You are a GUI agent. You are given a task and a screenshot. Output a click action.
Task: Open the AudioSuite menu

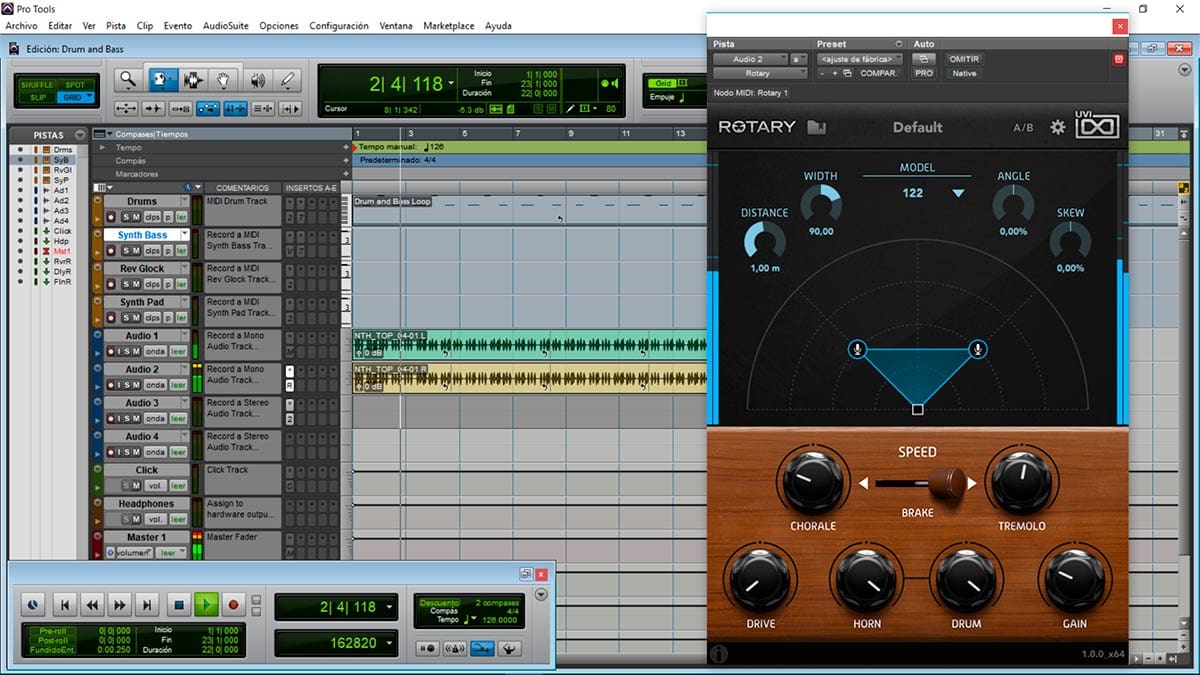pos(226,25)
